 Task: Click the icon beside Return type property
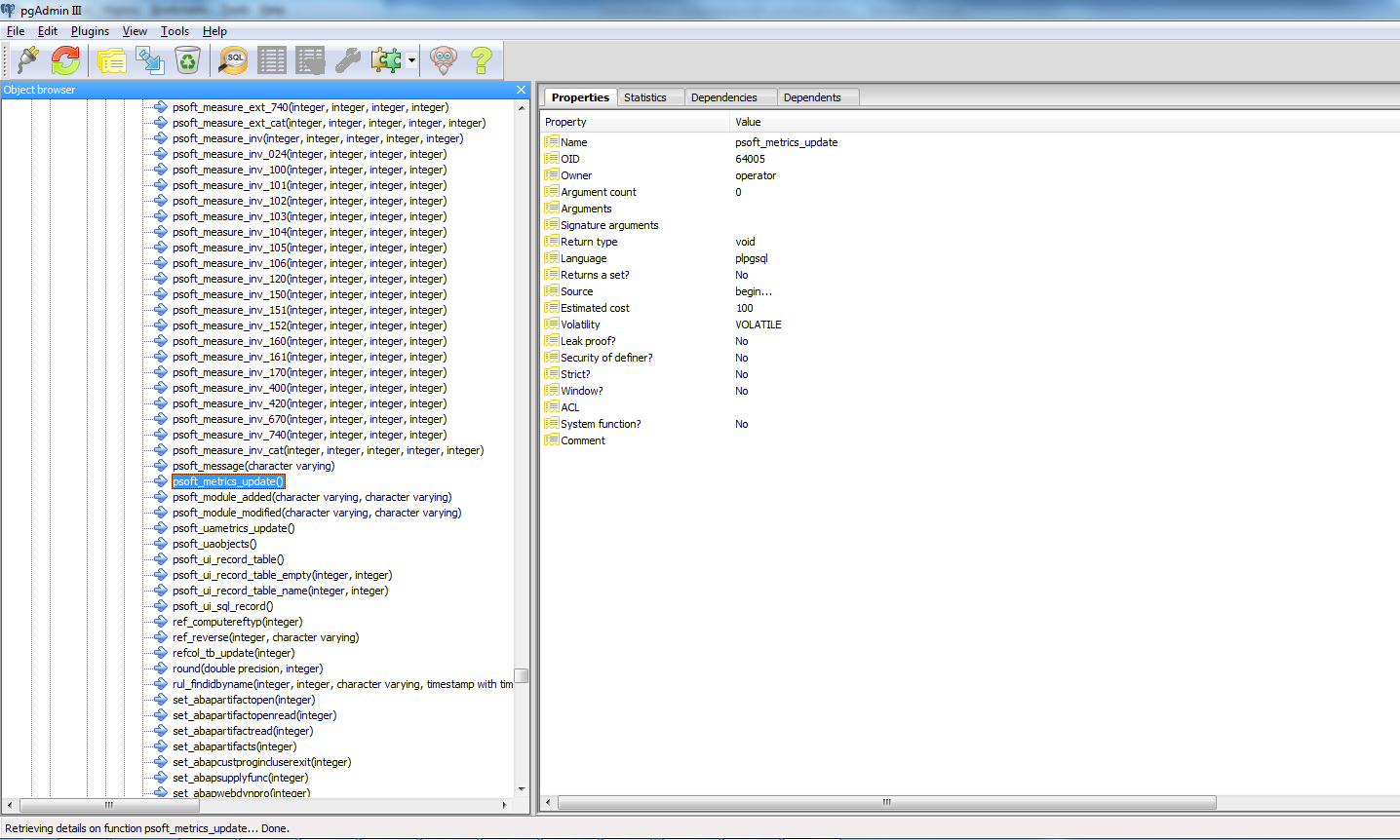click(x=551, y=242)
